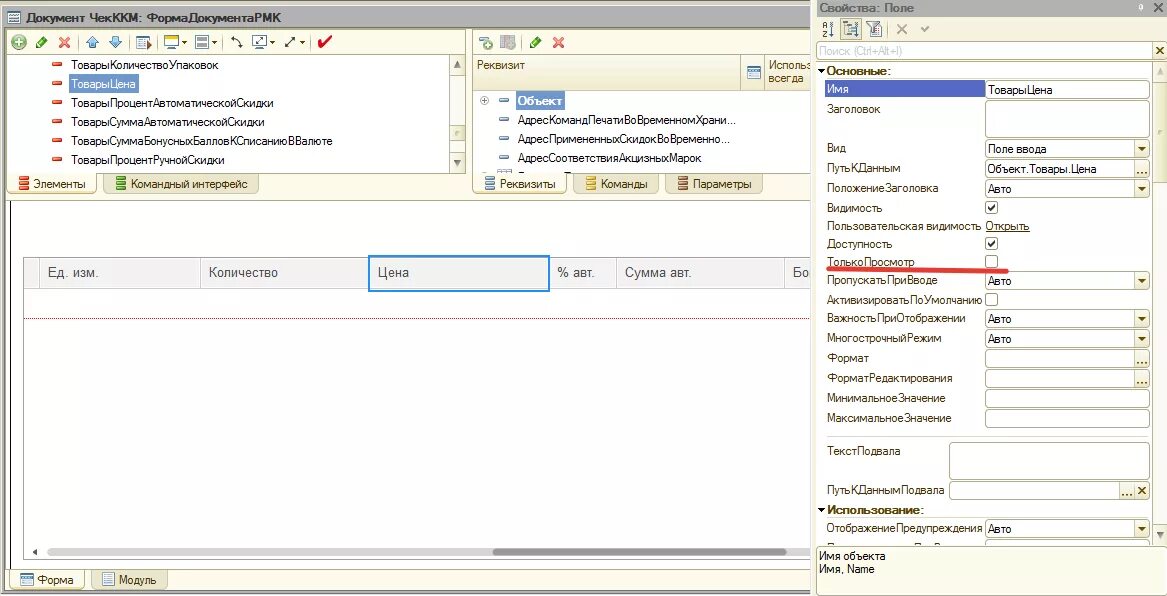Image resolution: width=1167 pixels, height=596 pixels.
Task: Move form element down with blue arrow
Action: 115,42
